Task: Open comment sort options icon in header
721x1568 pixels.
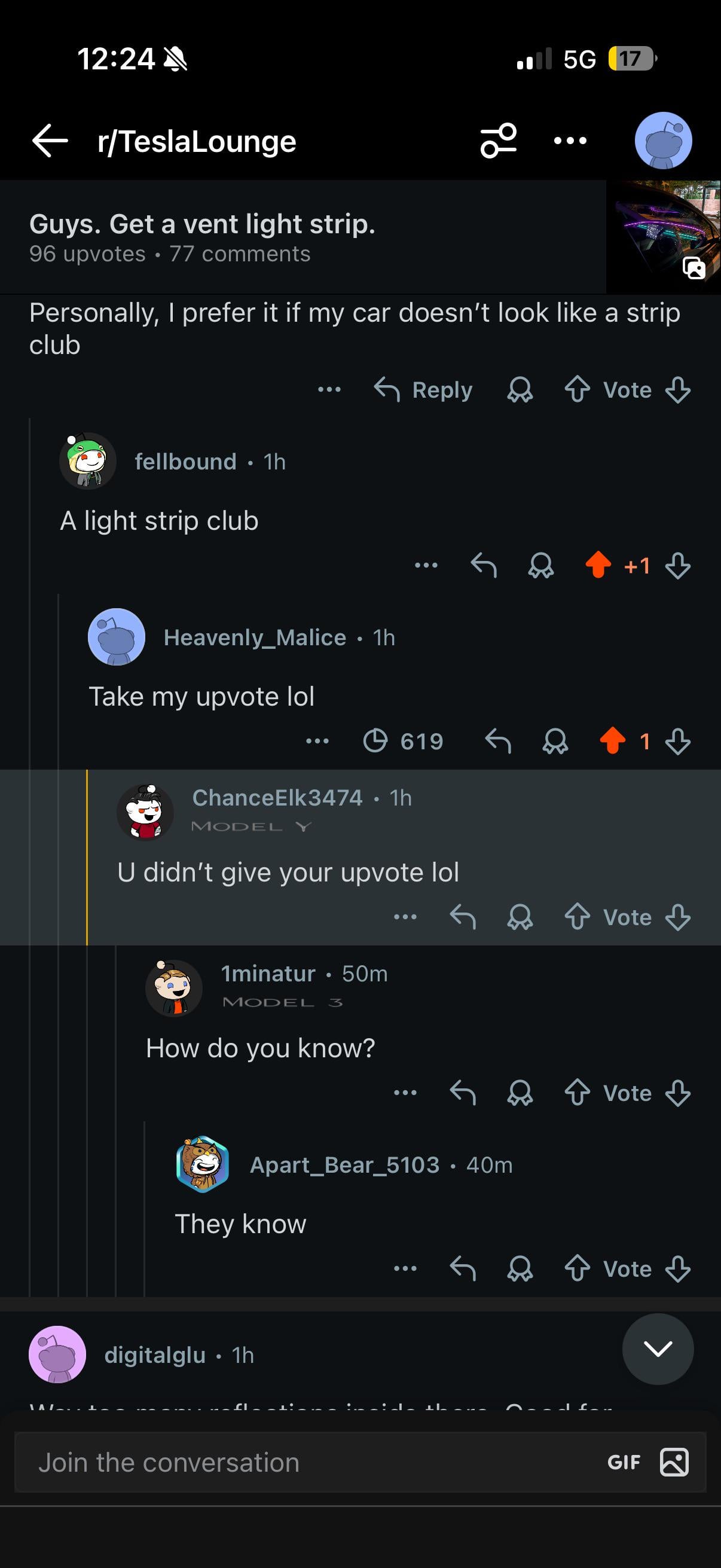Action: [x=499, y=141]
